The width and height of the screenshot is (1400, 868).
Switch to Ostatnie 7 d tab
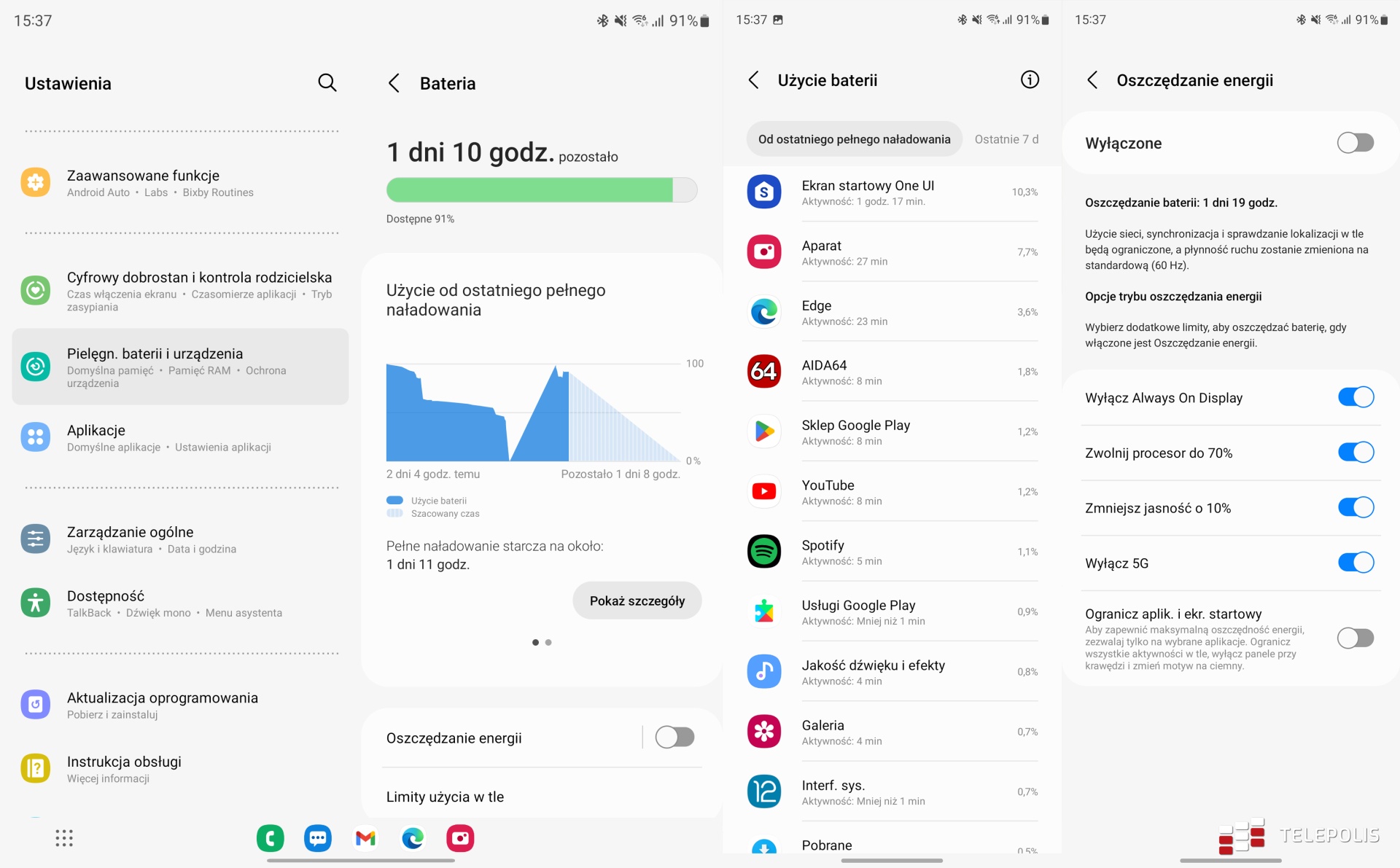(1006, 139)
